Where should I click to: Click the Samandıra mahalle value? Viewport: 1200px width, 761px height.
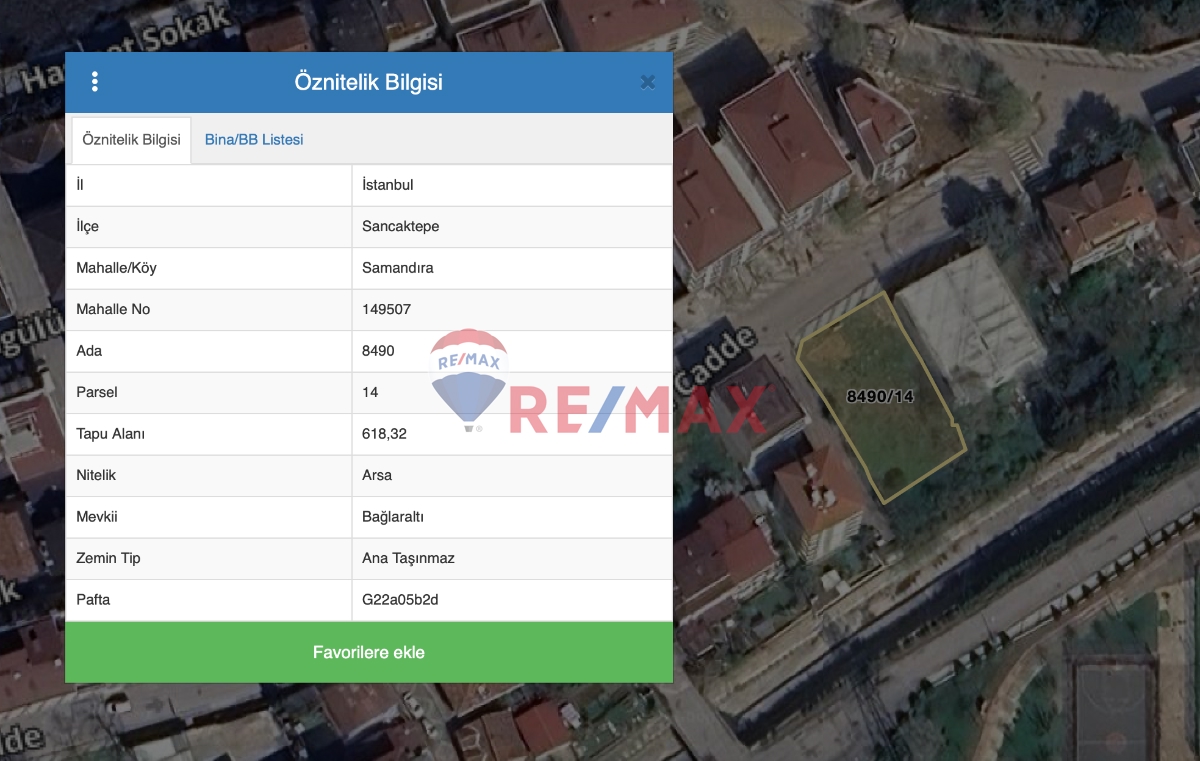[396, 267]
